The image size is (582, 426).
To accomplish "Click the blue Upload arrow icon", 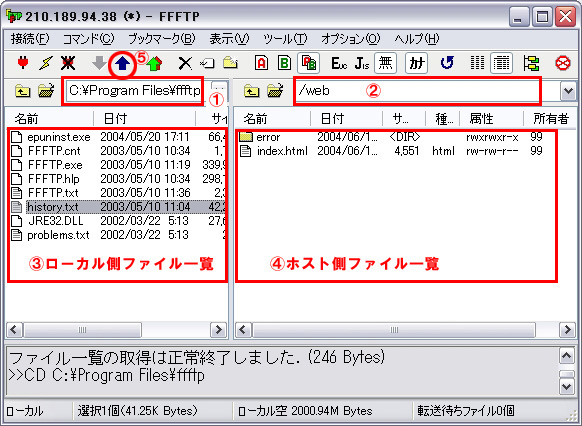I will pyautogui.click(x=122, y=64).
